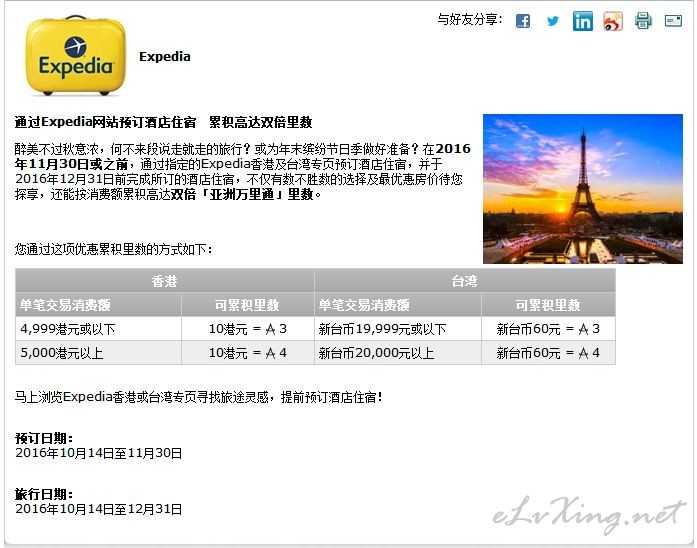Click the 与好友分享 label
The image size is (697, 548).
[470, 20]
